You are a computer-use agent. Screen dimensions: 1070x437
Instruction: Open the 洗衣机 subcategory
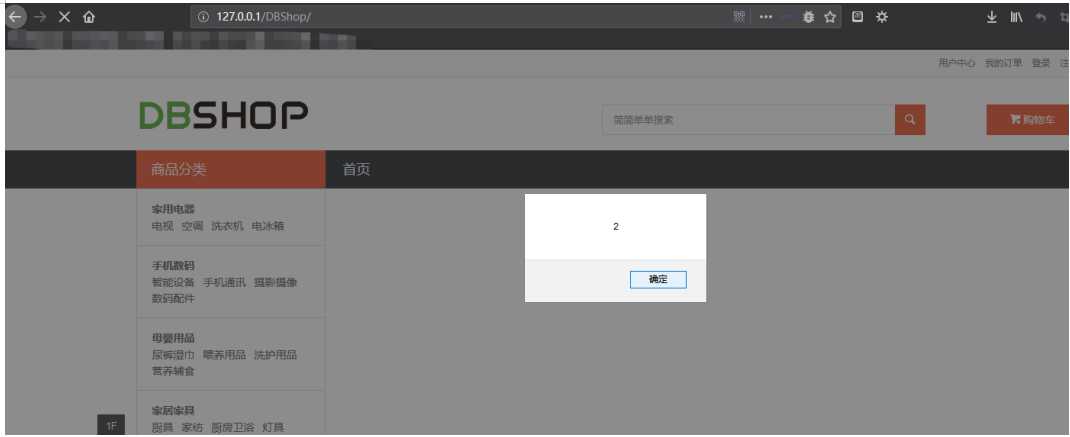pyautogui.click(x=227, y=226)
